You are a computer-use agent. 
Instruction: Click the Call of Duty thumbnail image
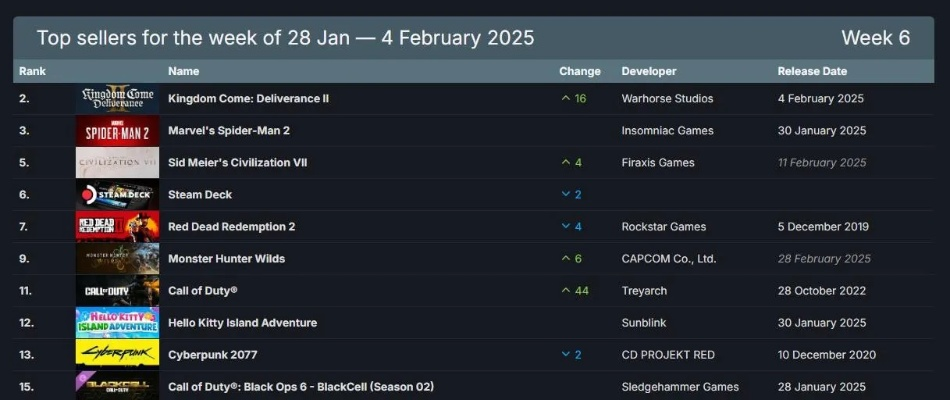click(x=117, y=291)
